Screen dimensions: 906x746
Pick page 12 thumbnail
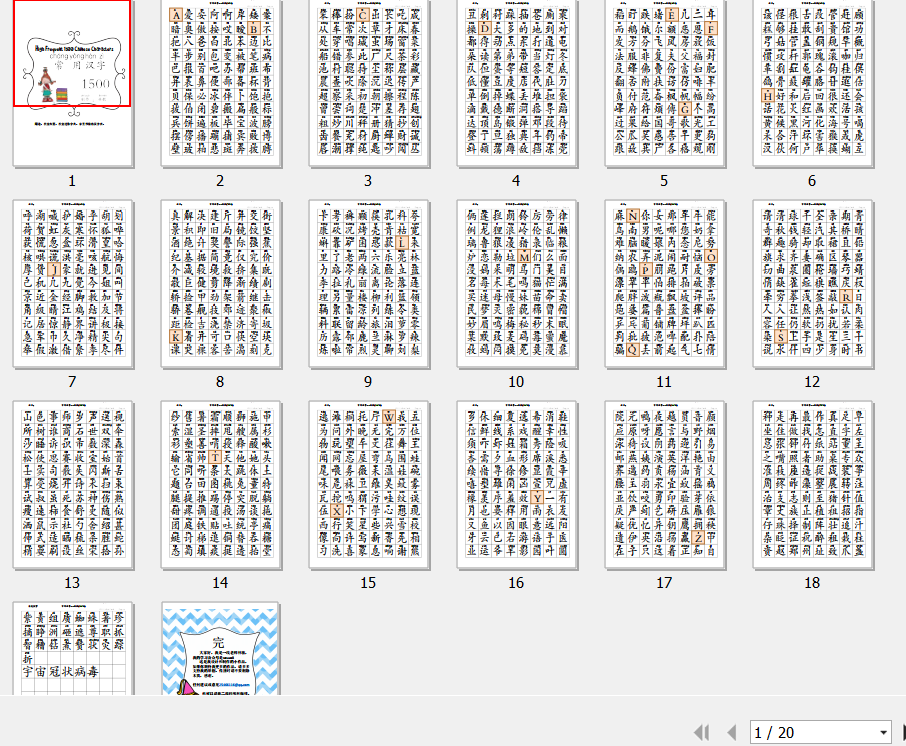coord(812,283)
